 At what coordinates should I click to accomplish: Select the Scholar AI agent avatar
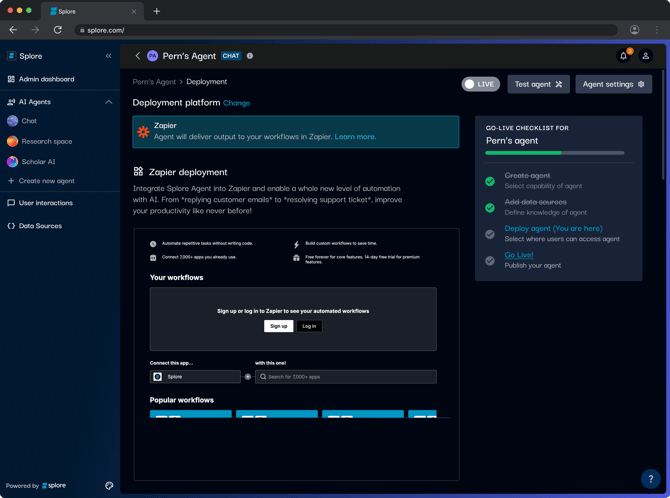click(x=12, y=162)
